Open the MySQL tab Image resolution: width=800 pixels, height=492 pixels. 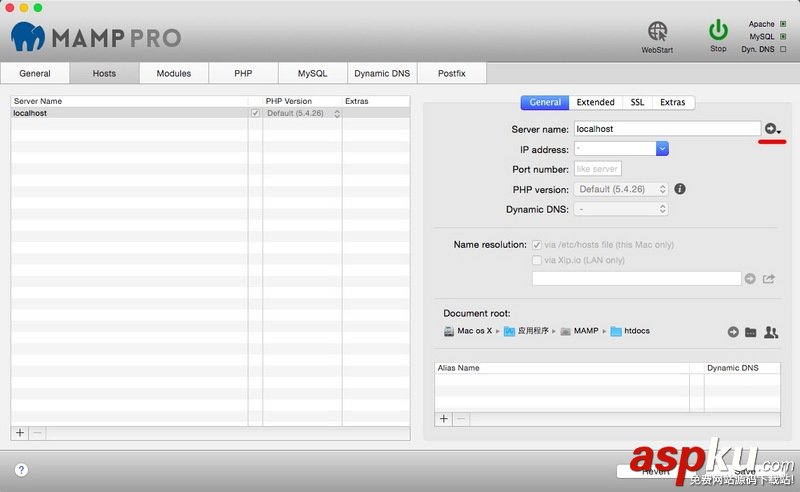point(312,73)
